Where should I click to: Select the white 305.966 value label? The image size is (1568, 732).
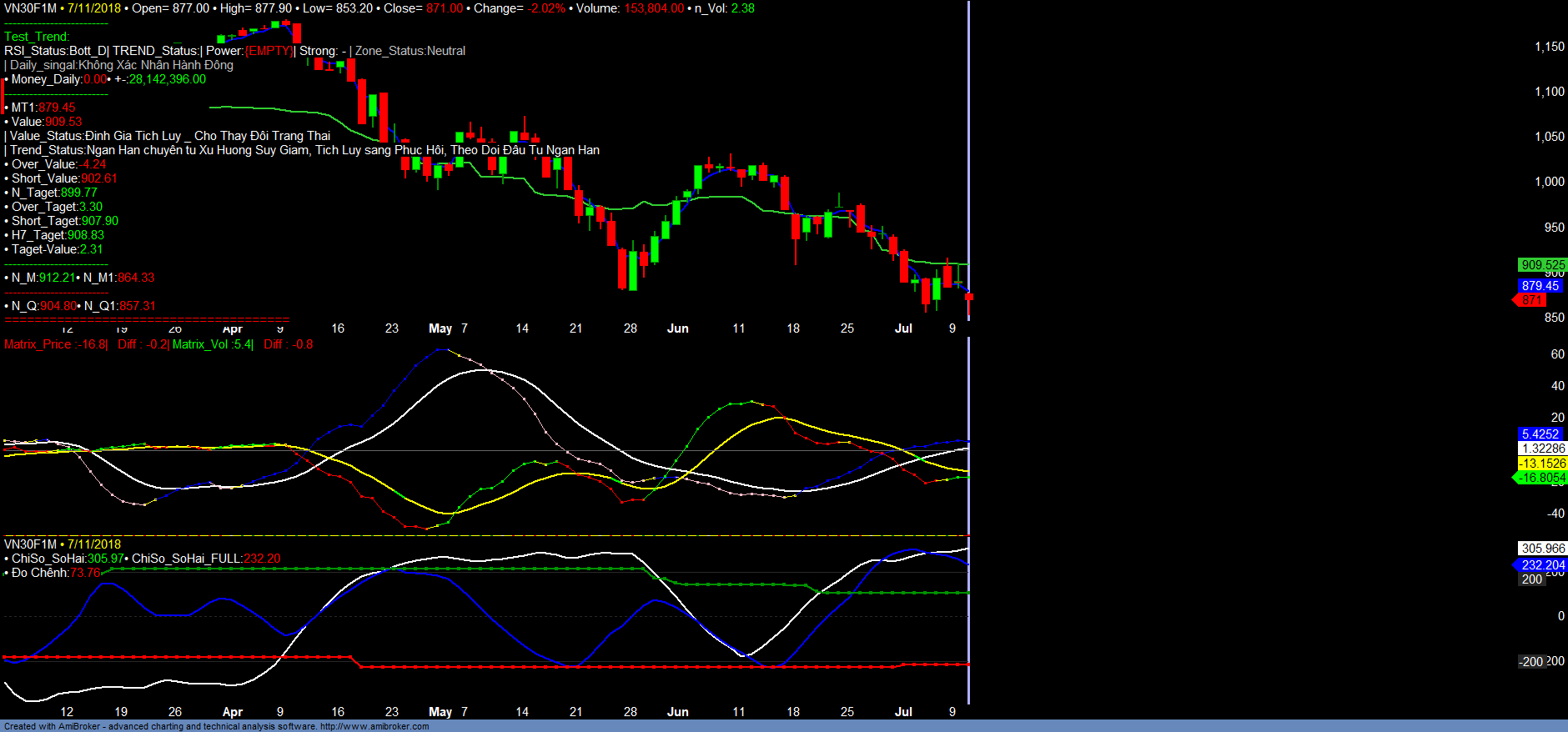[x=1543, y=549]
